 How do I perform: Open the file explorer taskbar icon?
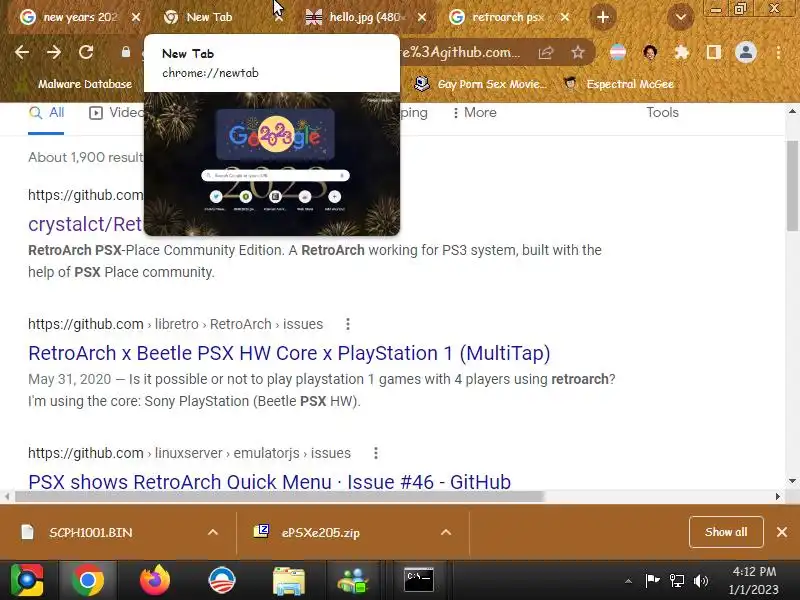(x=288, y=580)
